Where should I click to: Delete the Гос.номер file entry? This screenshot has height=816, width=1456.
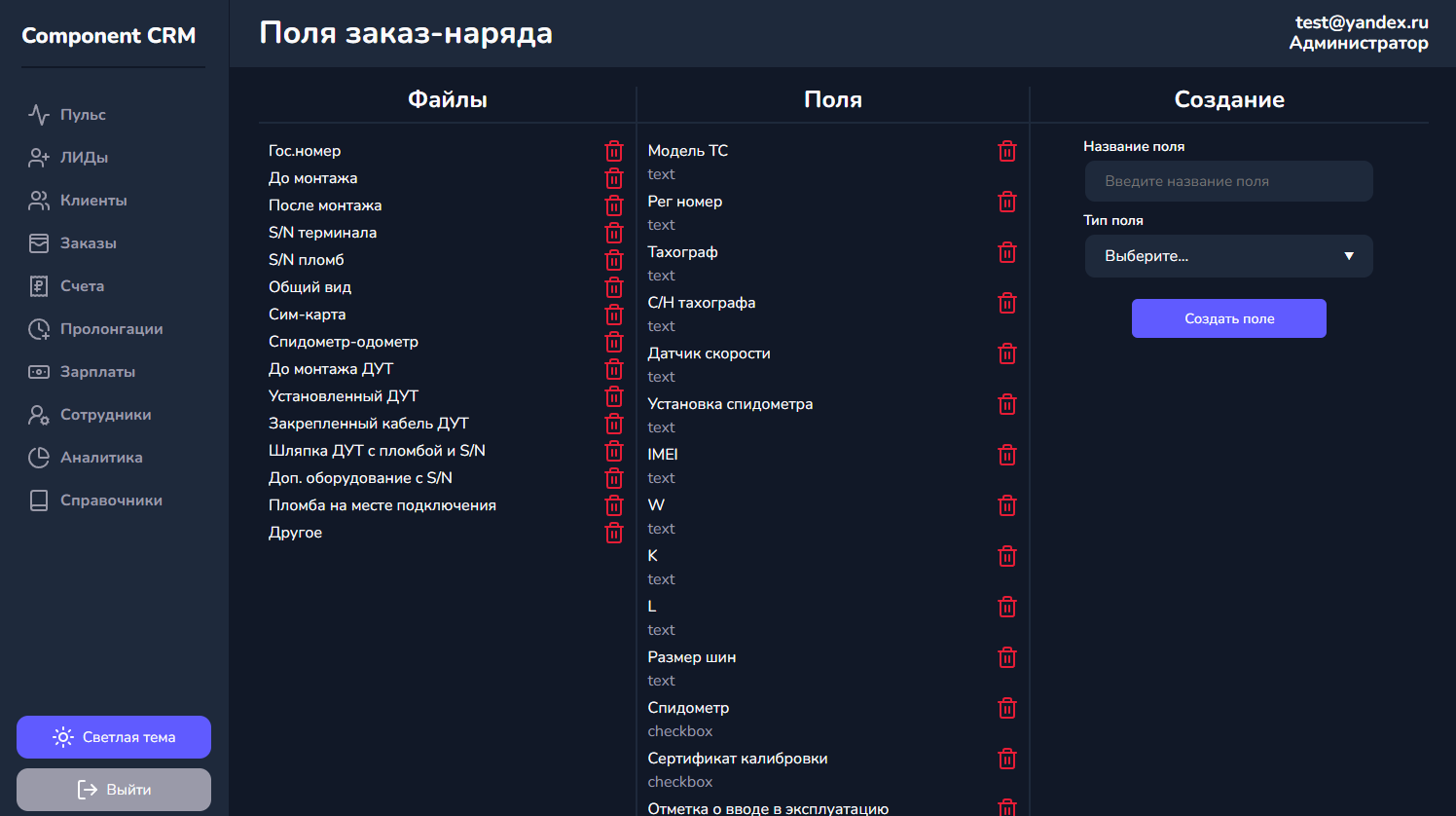coord(614,151)
